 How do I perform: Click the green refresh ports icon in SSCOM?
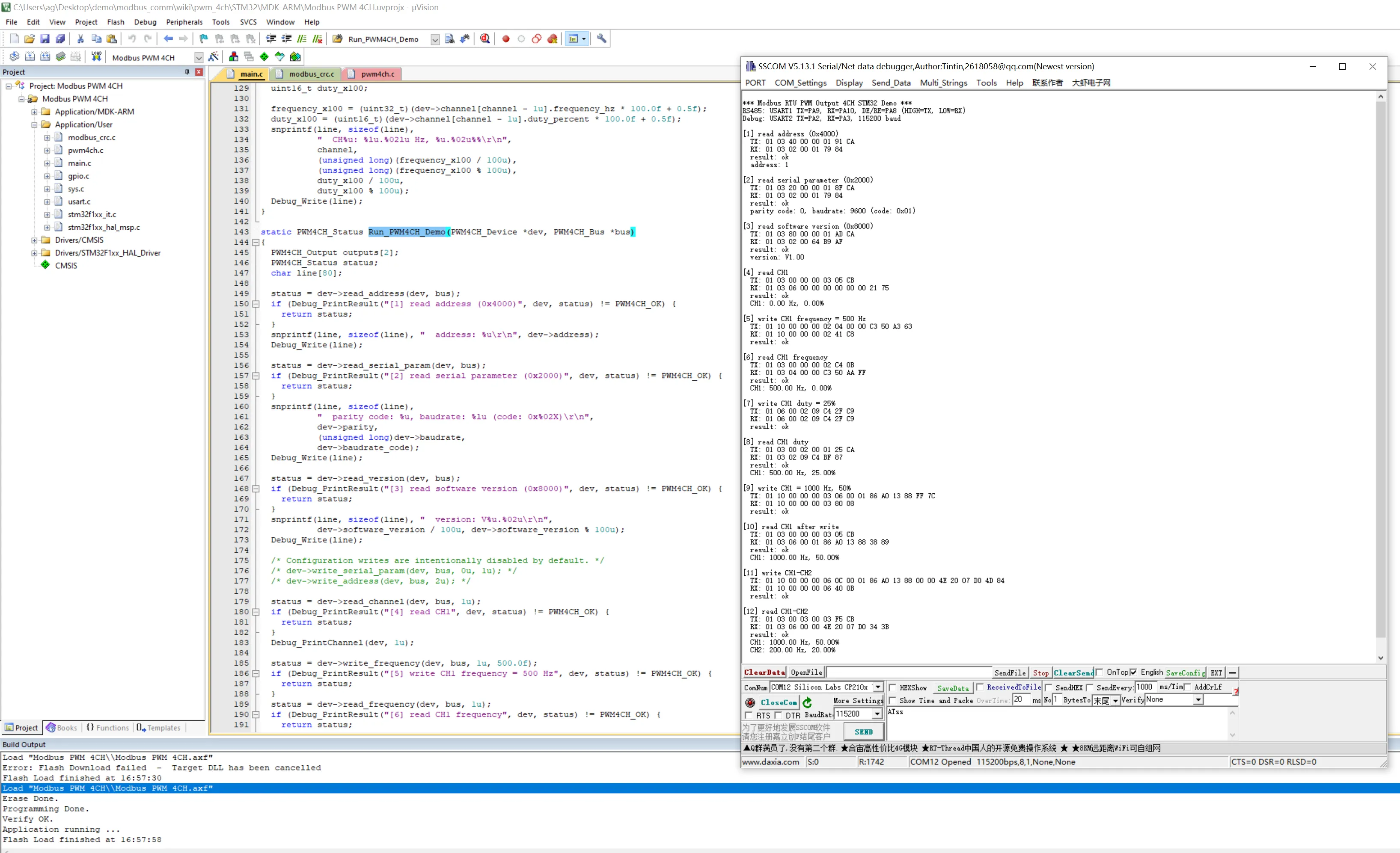[807, 702]
